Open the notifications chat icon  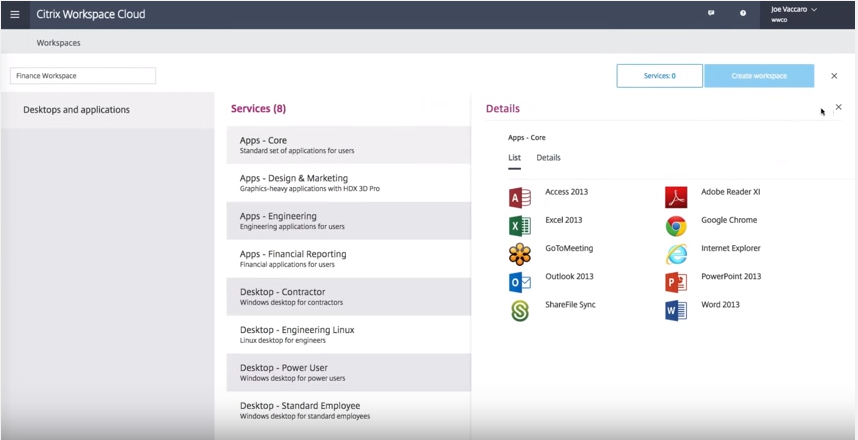(711, 13)
